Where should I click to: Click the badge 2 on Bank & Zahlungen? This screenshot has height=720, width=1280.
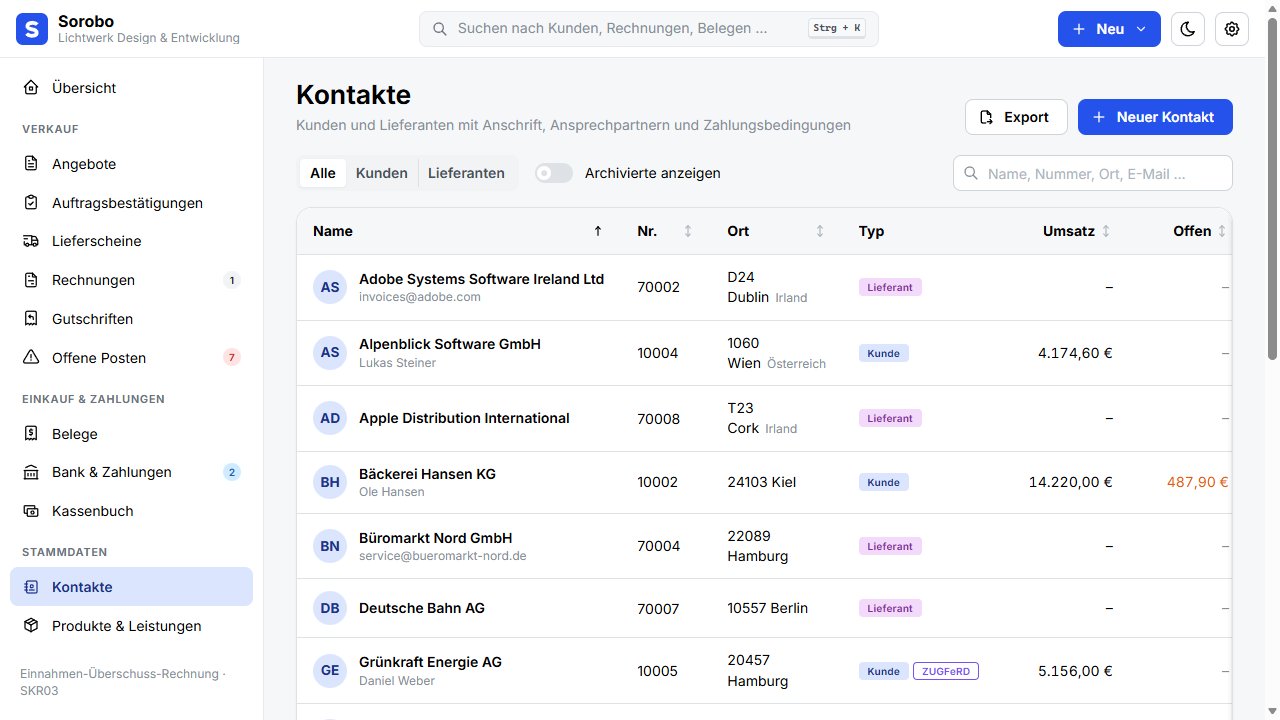(x=232, y=472)
